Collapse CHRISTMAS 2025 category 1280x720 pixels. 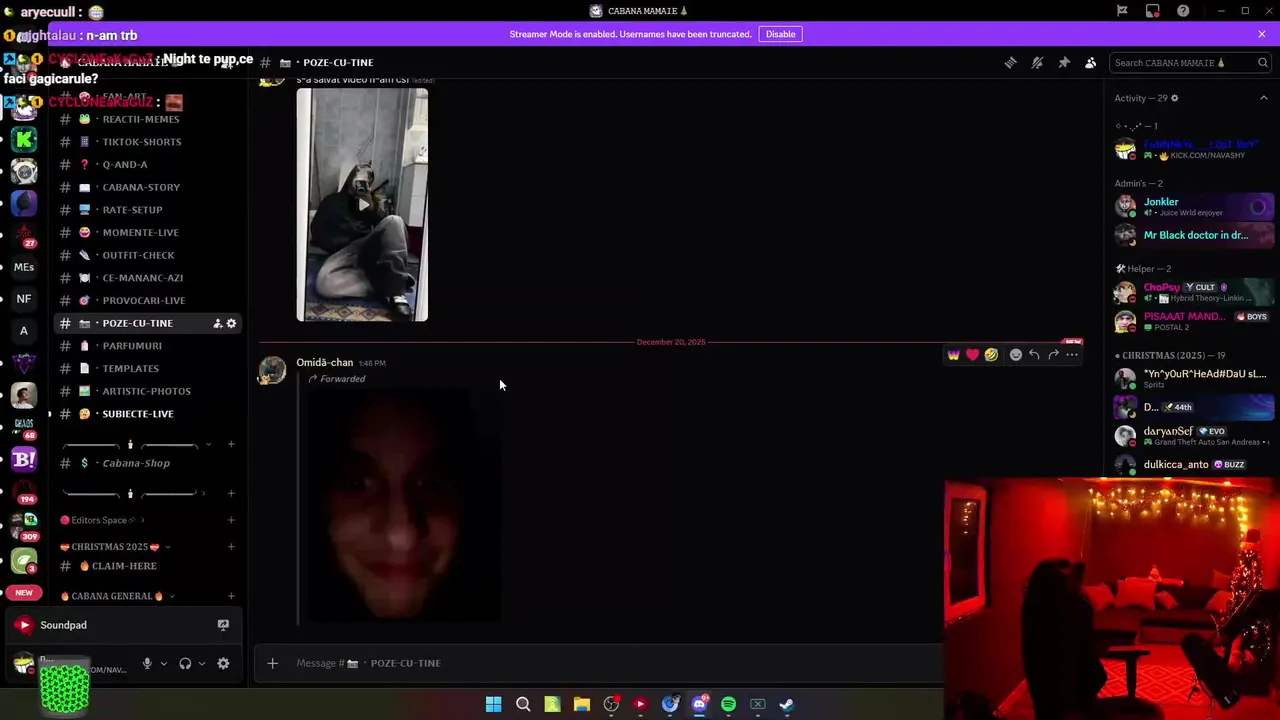click(114, 547)
